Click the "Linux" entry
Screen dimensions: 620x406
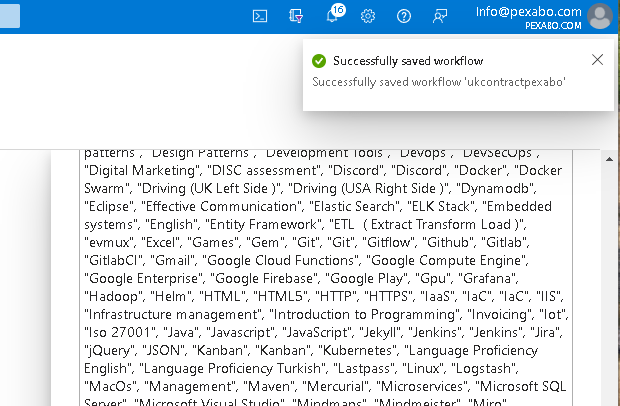click(423, 368)
